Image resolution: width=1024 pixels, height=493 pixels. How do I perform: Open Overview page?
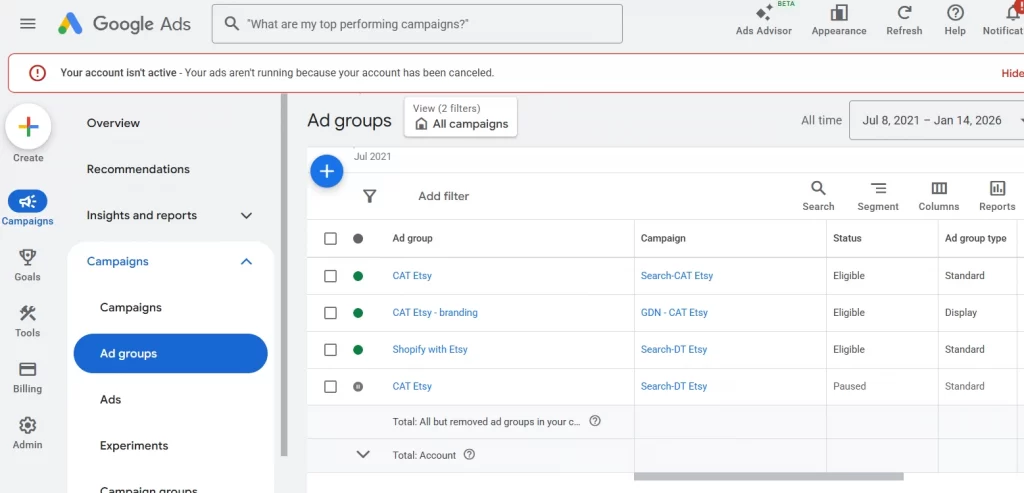tap(113, 123)
